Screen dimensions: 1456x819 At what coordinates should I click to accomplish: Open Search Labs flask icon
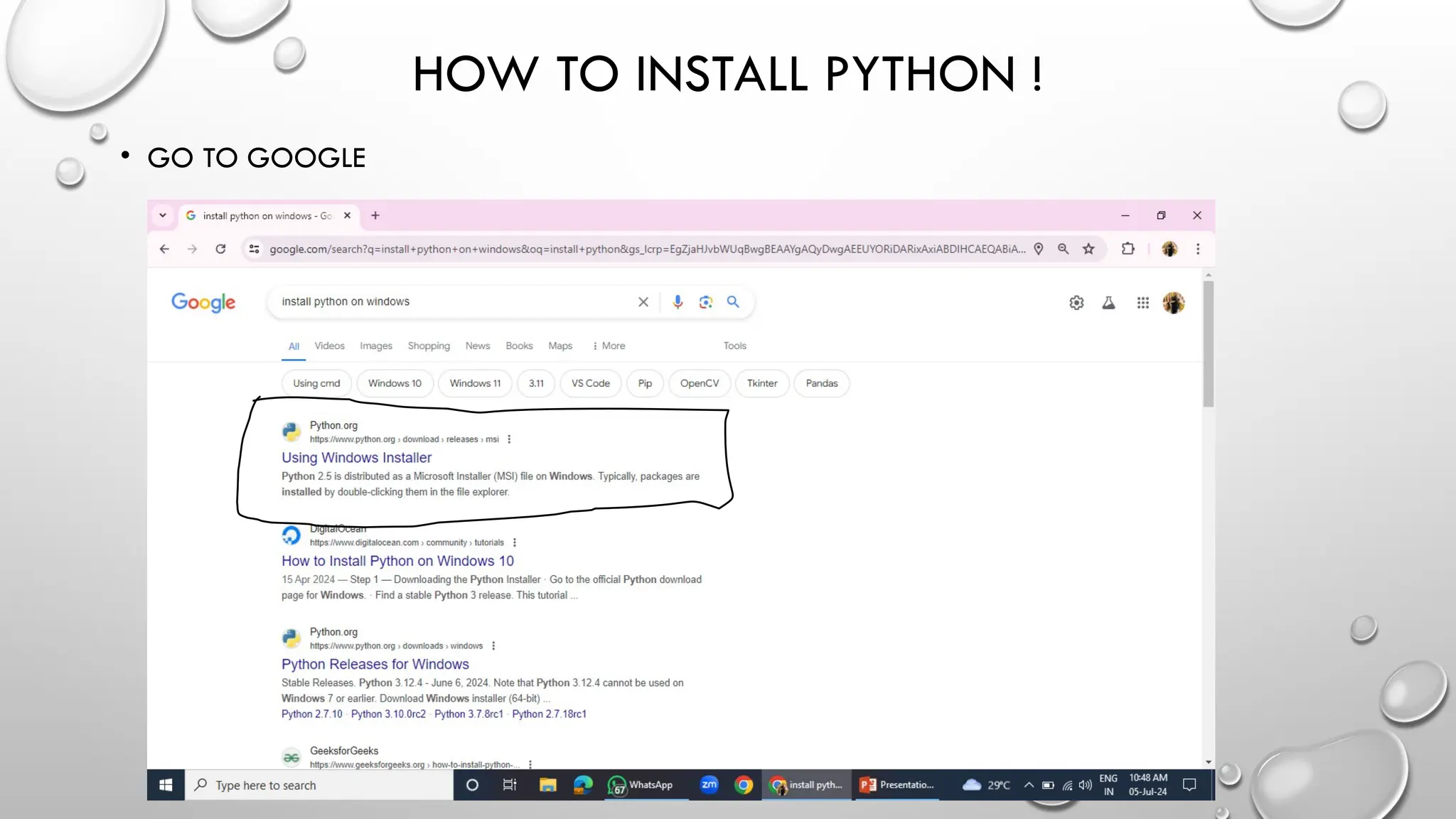[x=1108, y=303]
